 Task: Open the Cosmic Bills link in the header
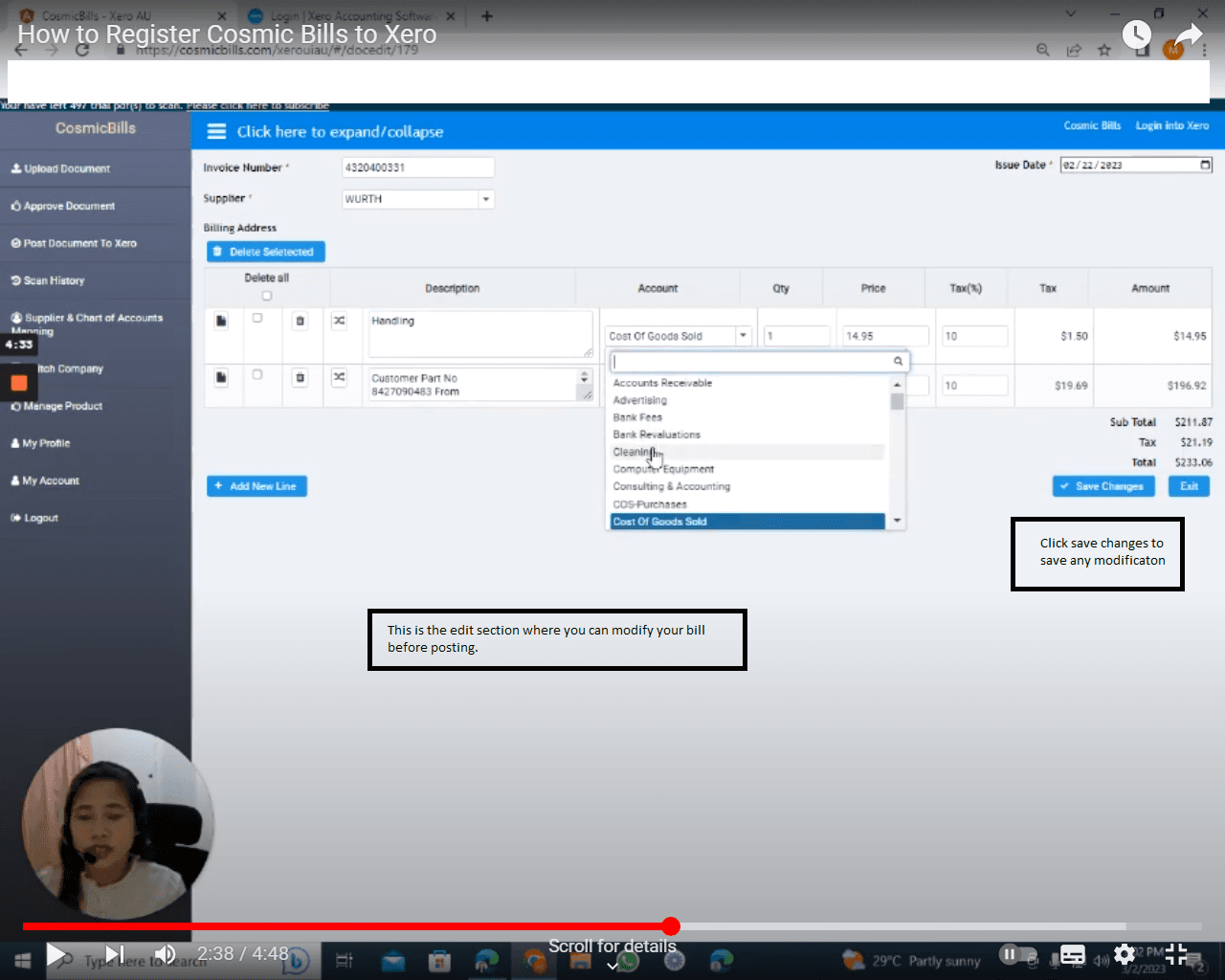[1092, 125]
